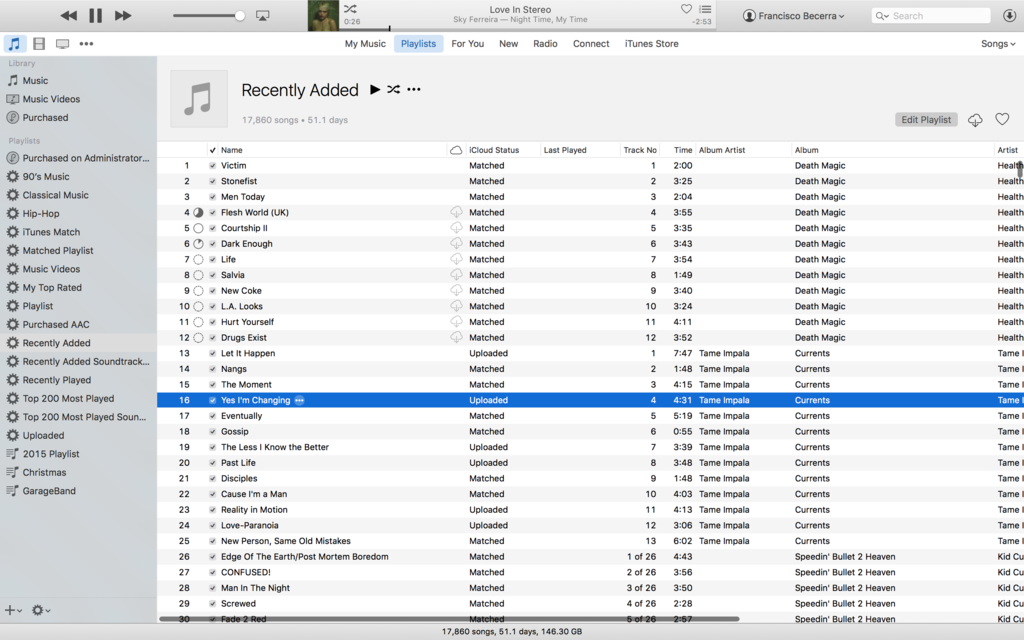The image size is (1024, 640).
Task: Uncheck the Let It Happen checkbox
Action: 212,353
